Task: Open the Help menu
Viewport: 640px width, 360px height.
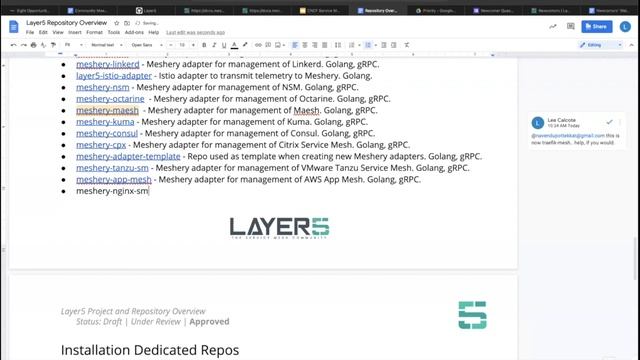Action: [x=153, y=32]
